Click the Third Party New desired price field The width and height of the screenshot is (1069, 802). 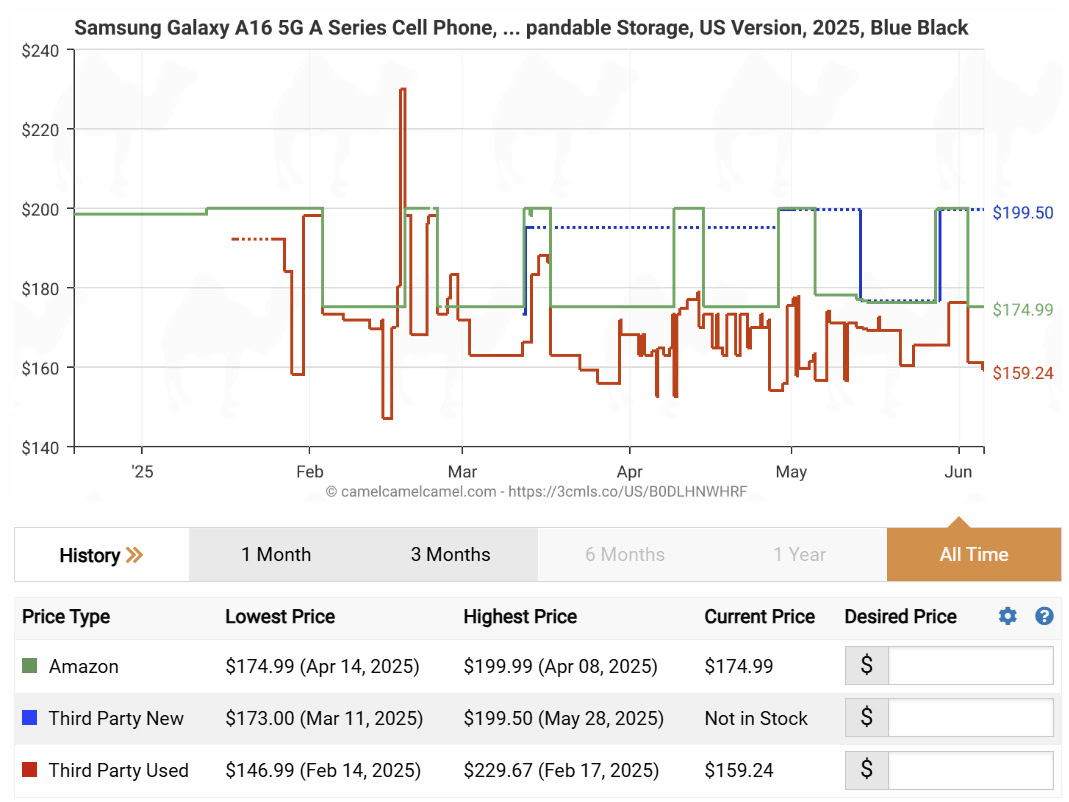(970, 718)
